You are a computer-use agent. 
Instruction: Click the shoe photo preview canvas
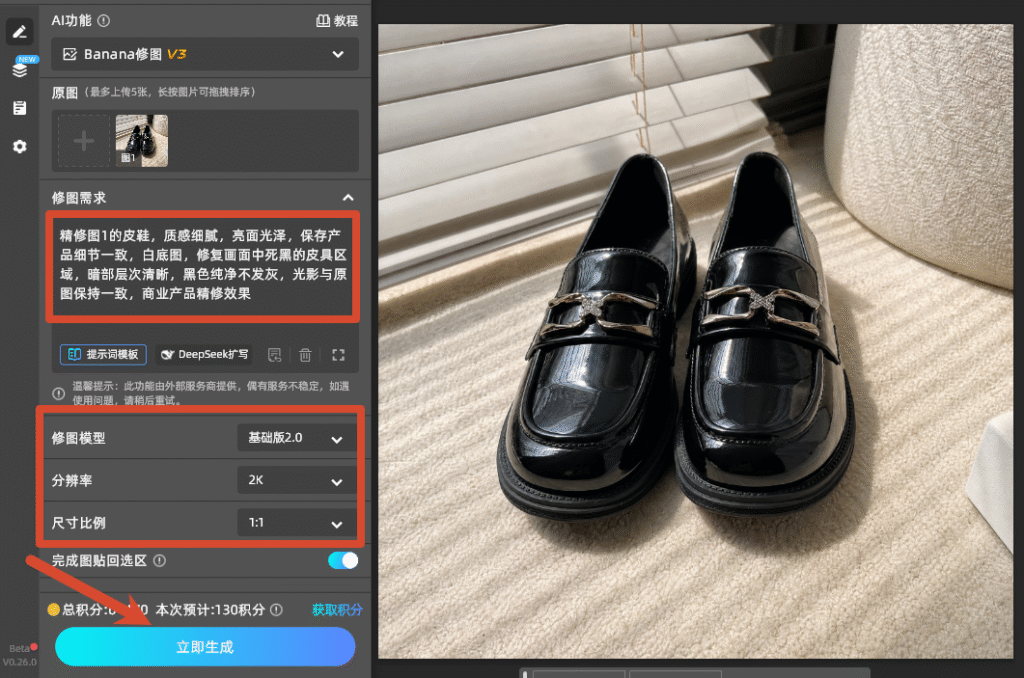coord(696,341)
